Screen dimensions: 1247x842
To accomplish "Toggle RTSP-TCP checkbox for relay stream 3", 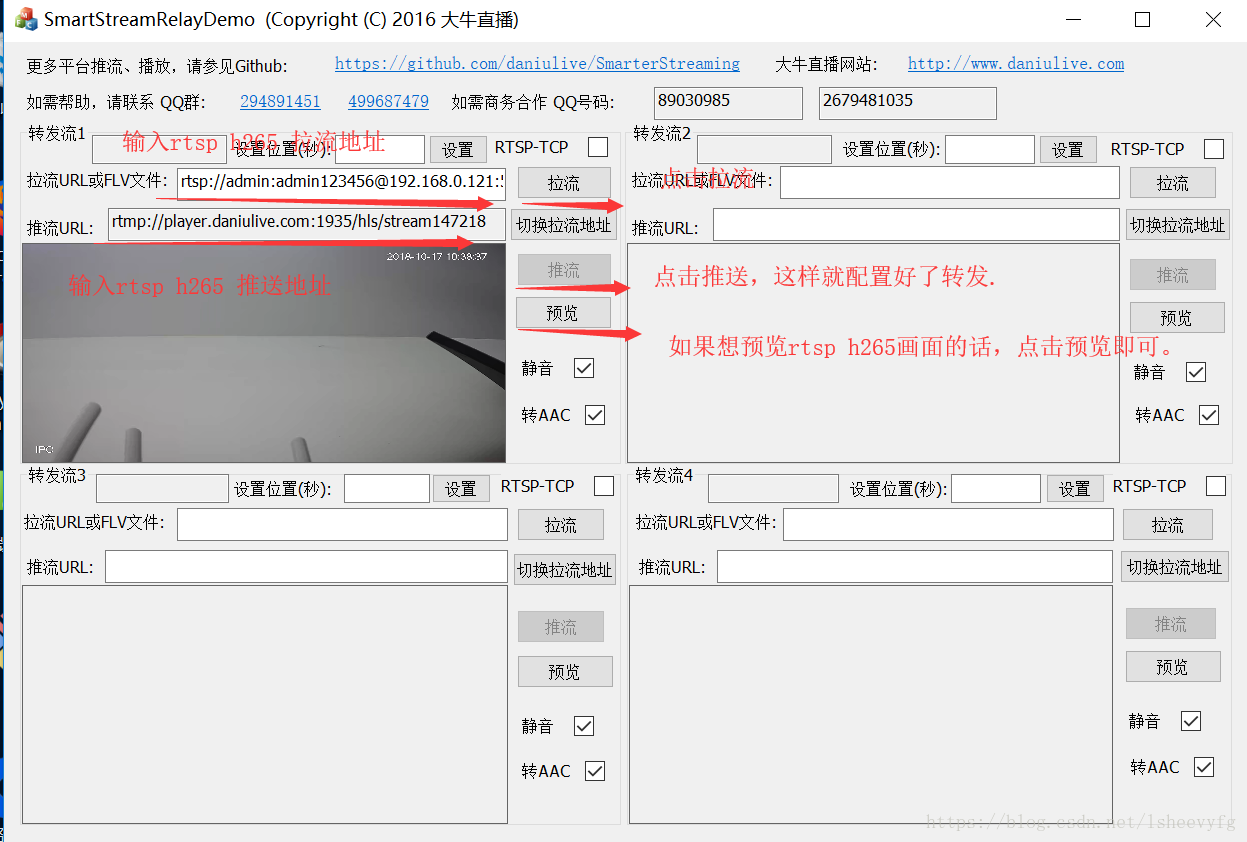I will pyautogui.click(x=604, y=486).
